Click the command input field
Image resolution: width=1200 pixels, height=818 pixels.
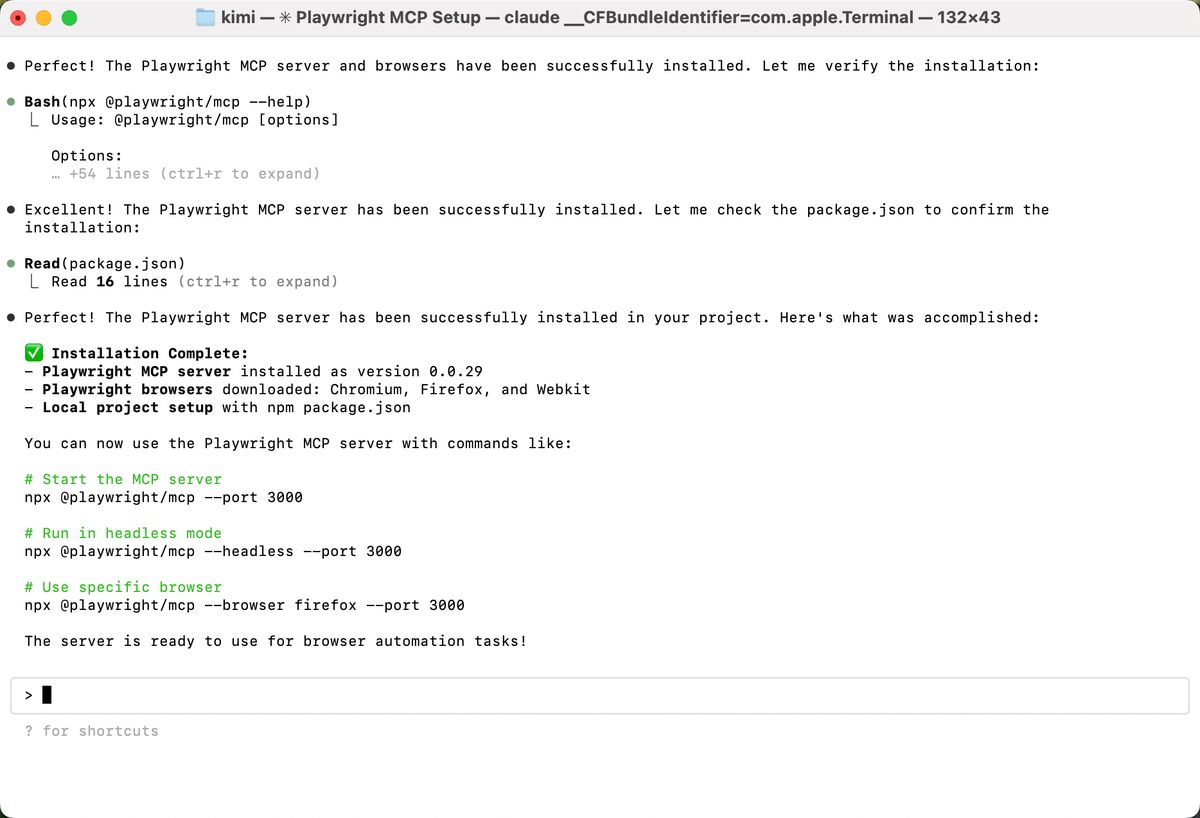click(600, 695)
